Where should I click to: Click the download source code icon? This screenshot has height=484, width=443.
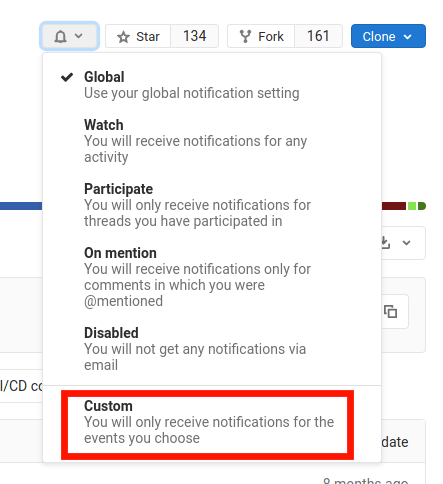(x=385, y=243)
